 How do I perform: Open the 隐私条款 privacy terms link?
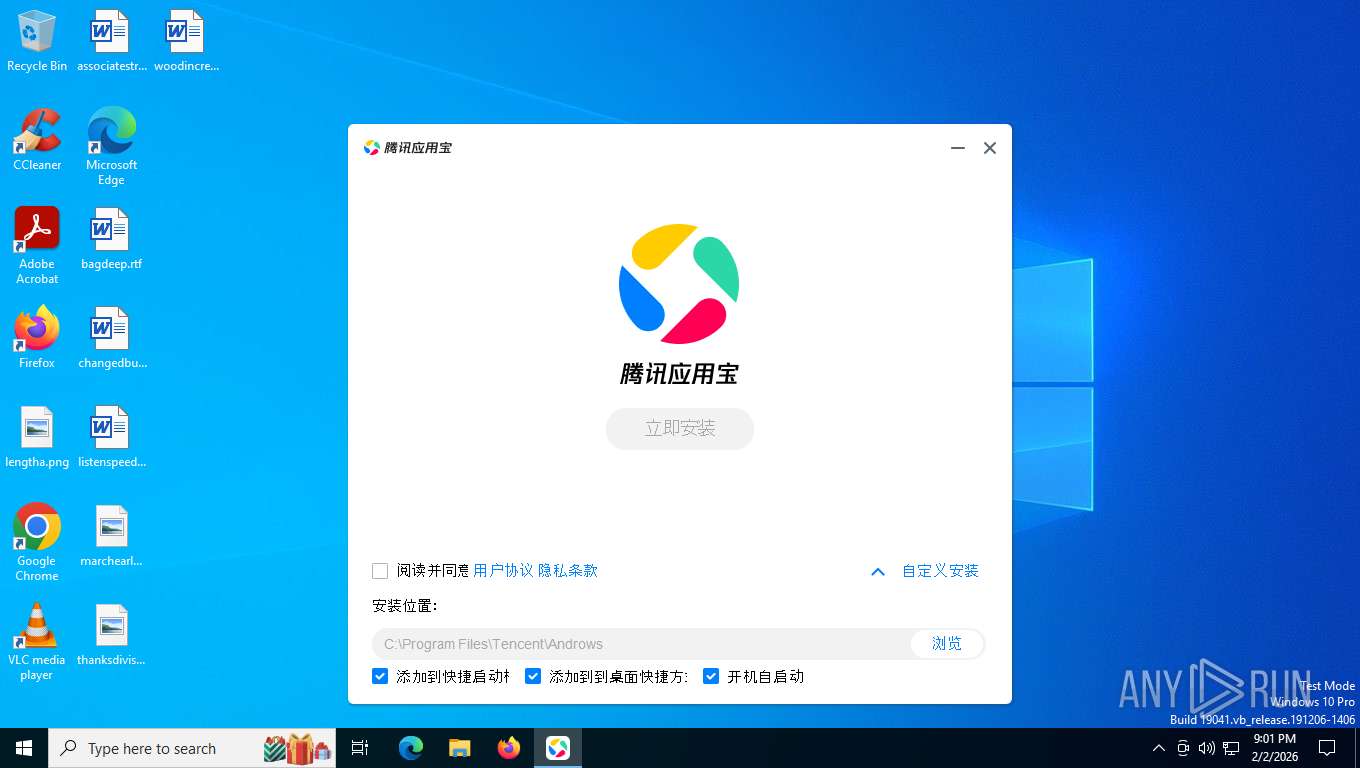(x=568, y=571)
